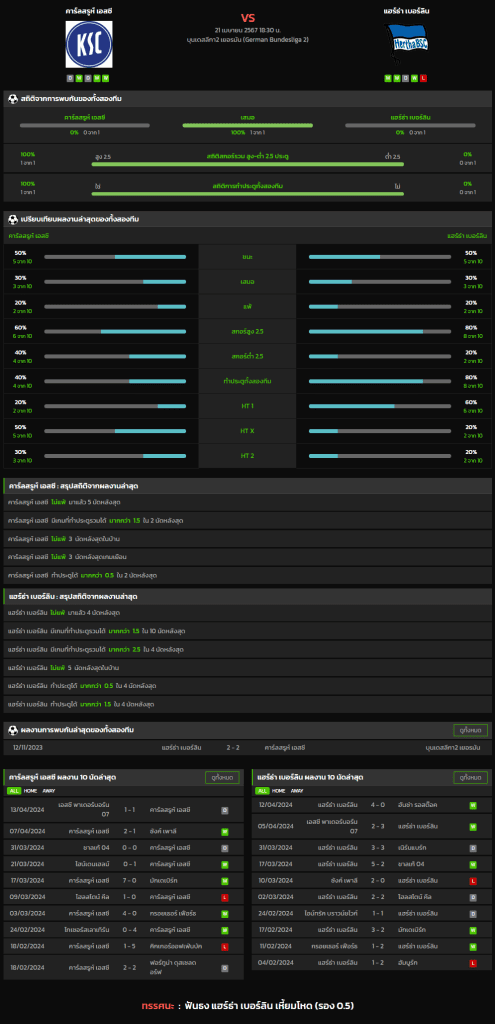Click Hertha 24/02/2024 match row with 1 - 1
This screenshot has height=1024, width=495.
click(x=372, y=912)
